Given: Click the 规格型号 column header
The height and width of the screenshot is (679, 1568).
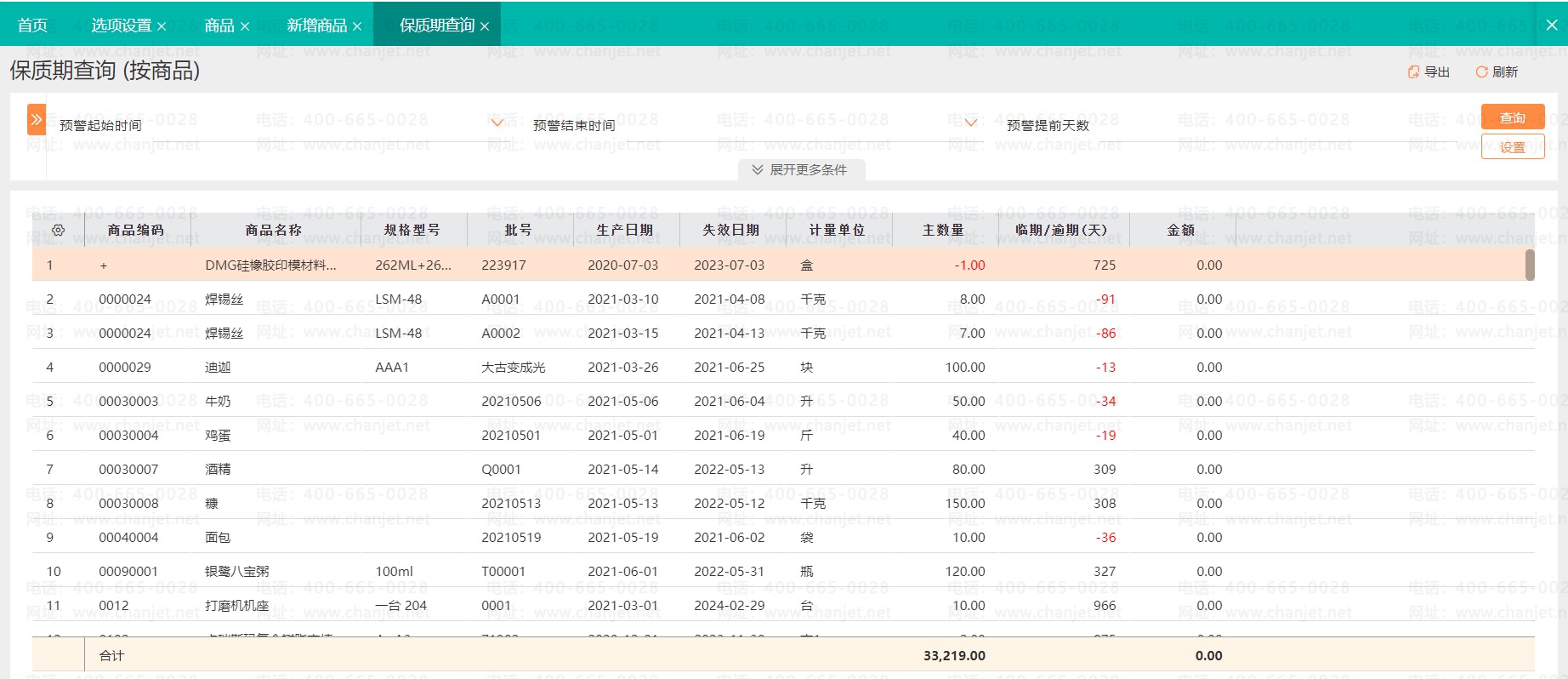Looking at the screenshot, I should [412, 230].
